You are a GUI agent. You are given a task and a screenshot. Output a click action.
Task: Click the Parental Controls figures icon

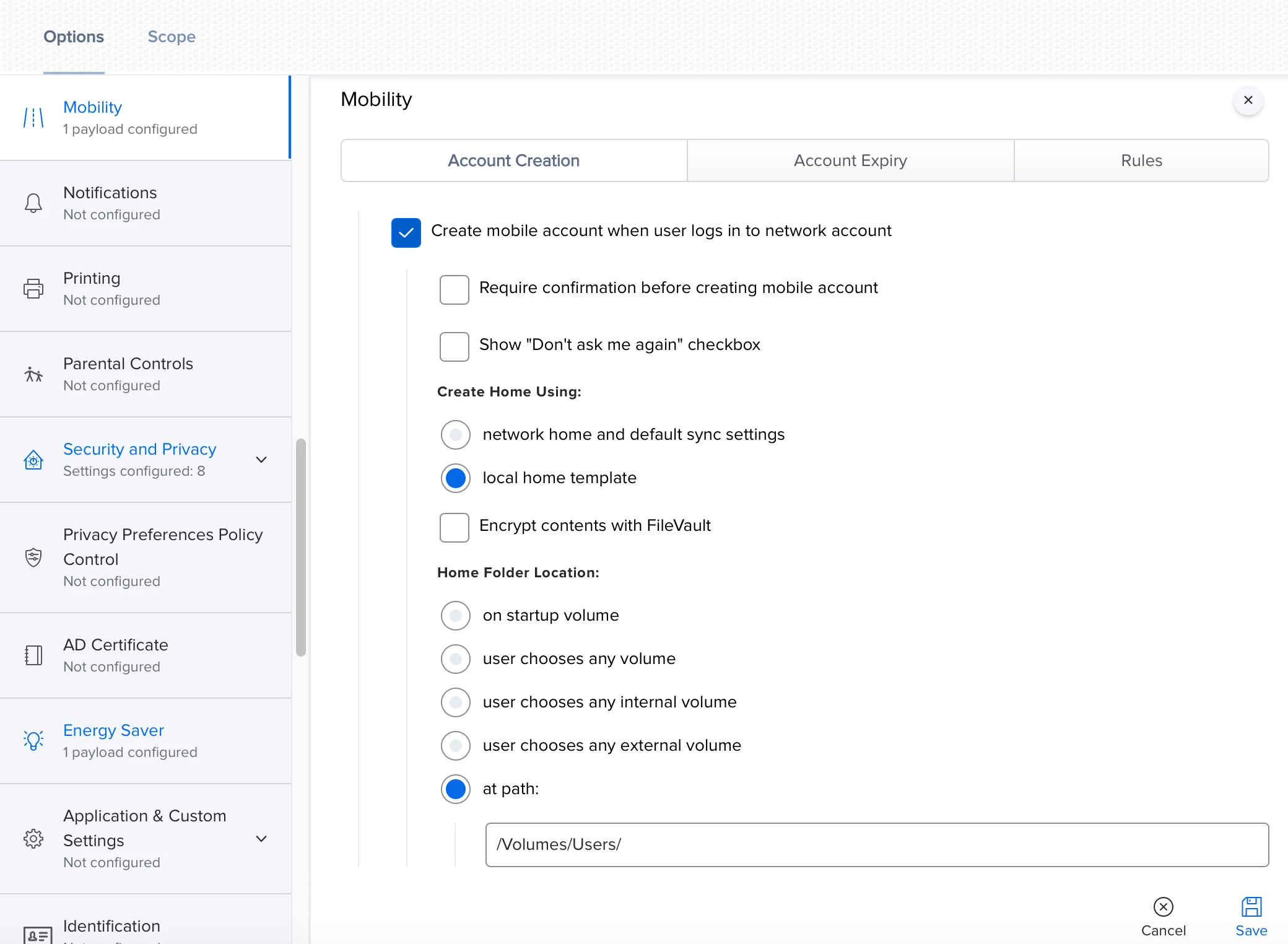point(33,374)
